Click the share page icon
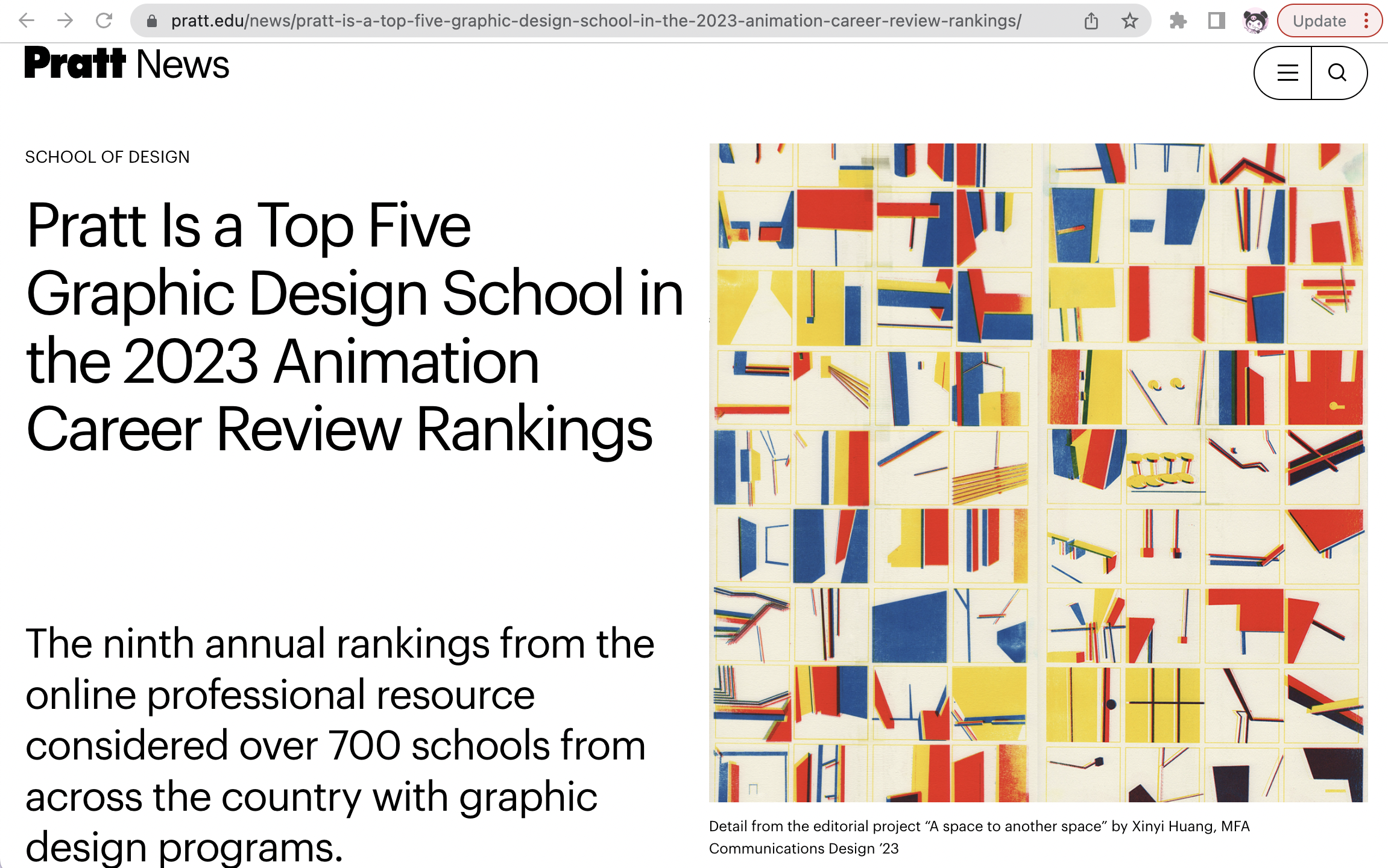The height and width of the screenshot is (868, 1388). click(x=1091, y=22)
